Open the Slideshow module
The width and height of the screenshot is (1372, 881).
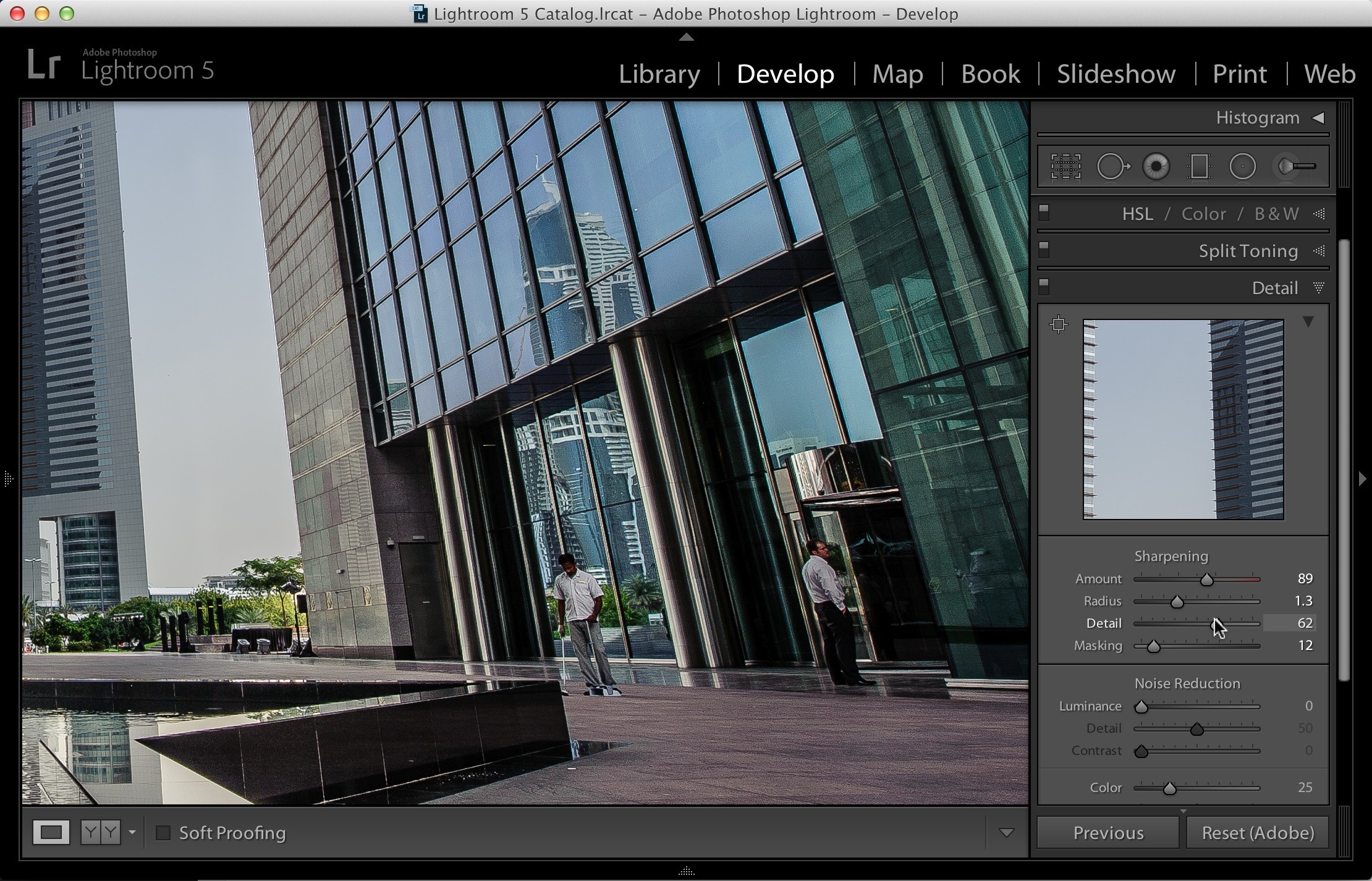coord(1116,74)
